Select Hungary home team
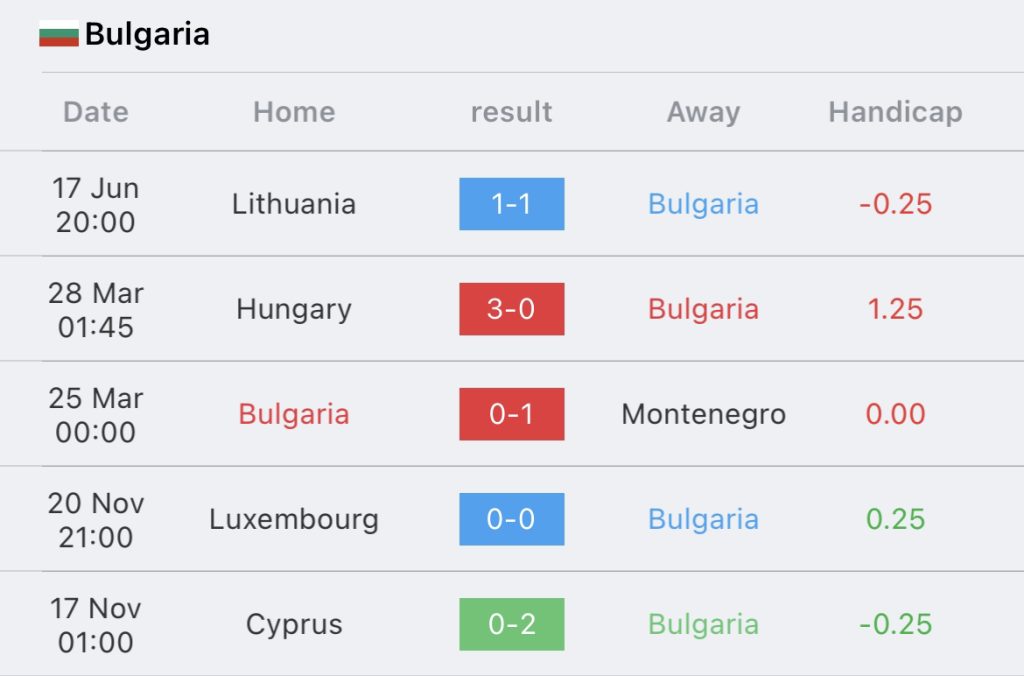Viewport: 1024px width, 676px height. (294, 310)
